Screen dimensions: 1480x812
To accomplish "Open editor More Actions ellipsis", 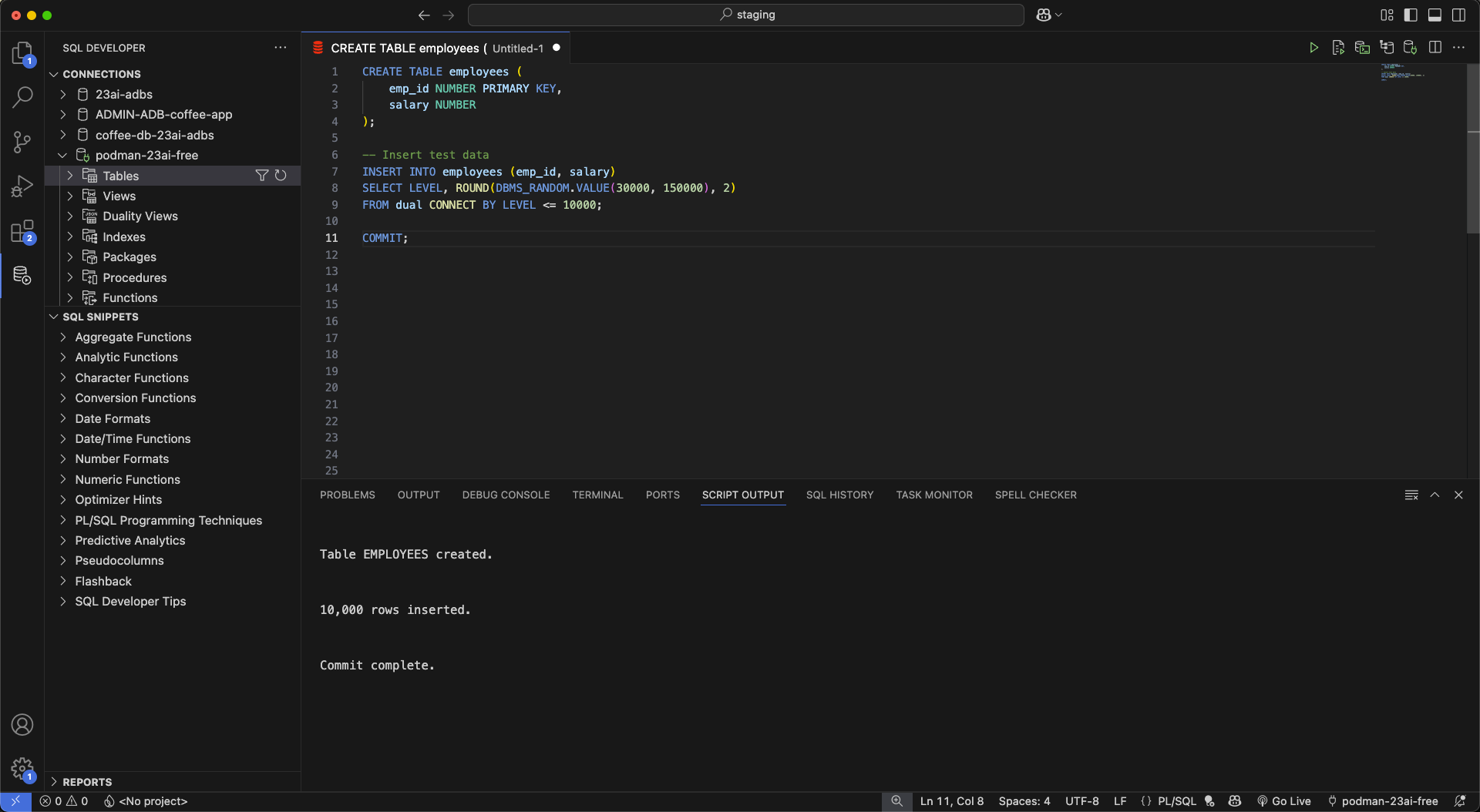I will tap(1458, 48).
